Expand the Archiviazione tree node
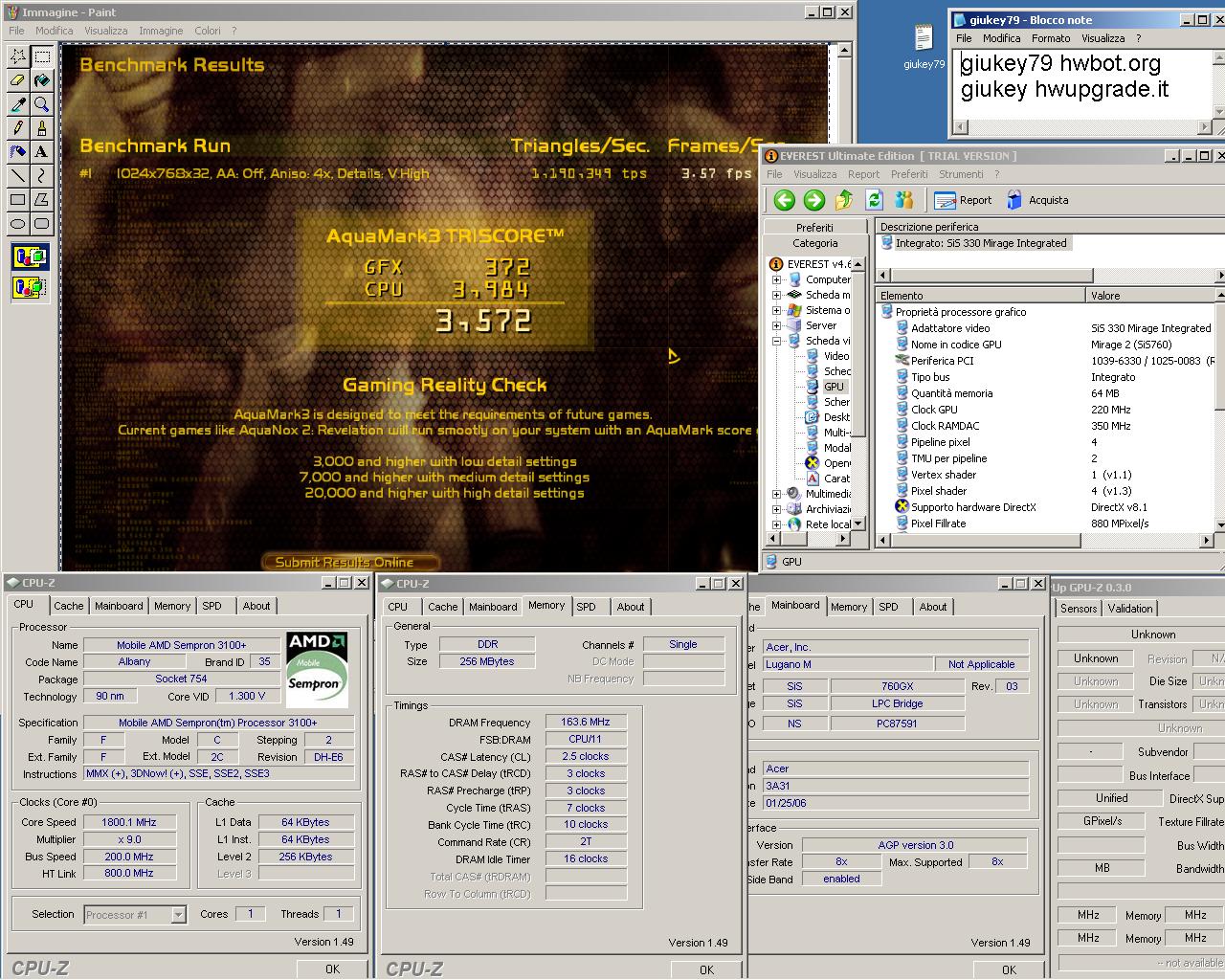1225x980 pixels. (777, 509)
